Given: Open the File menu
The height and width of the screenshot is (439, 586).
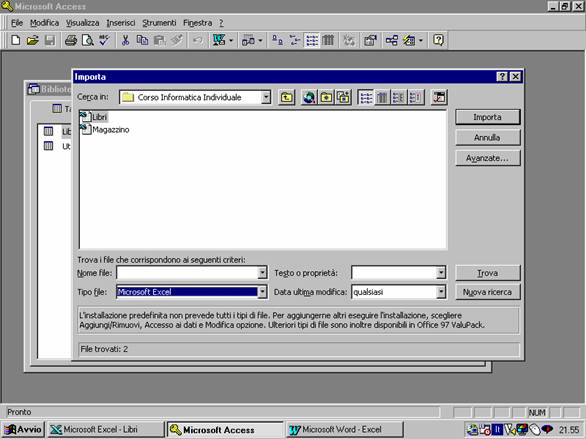Looking at the screenshot, I should click(17, 23).
